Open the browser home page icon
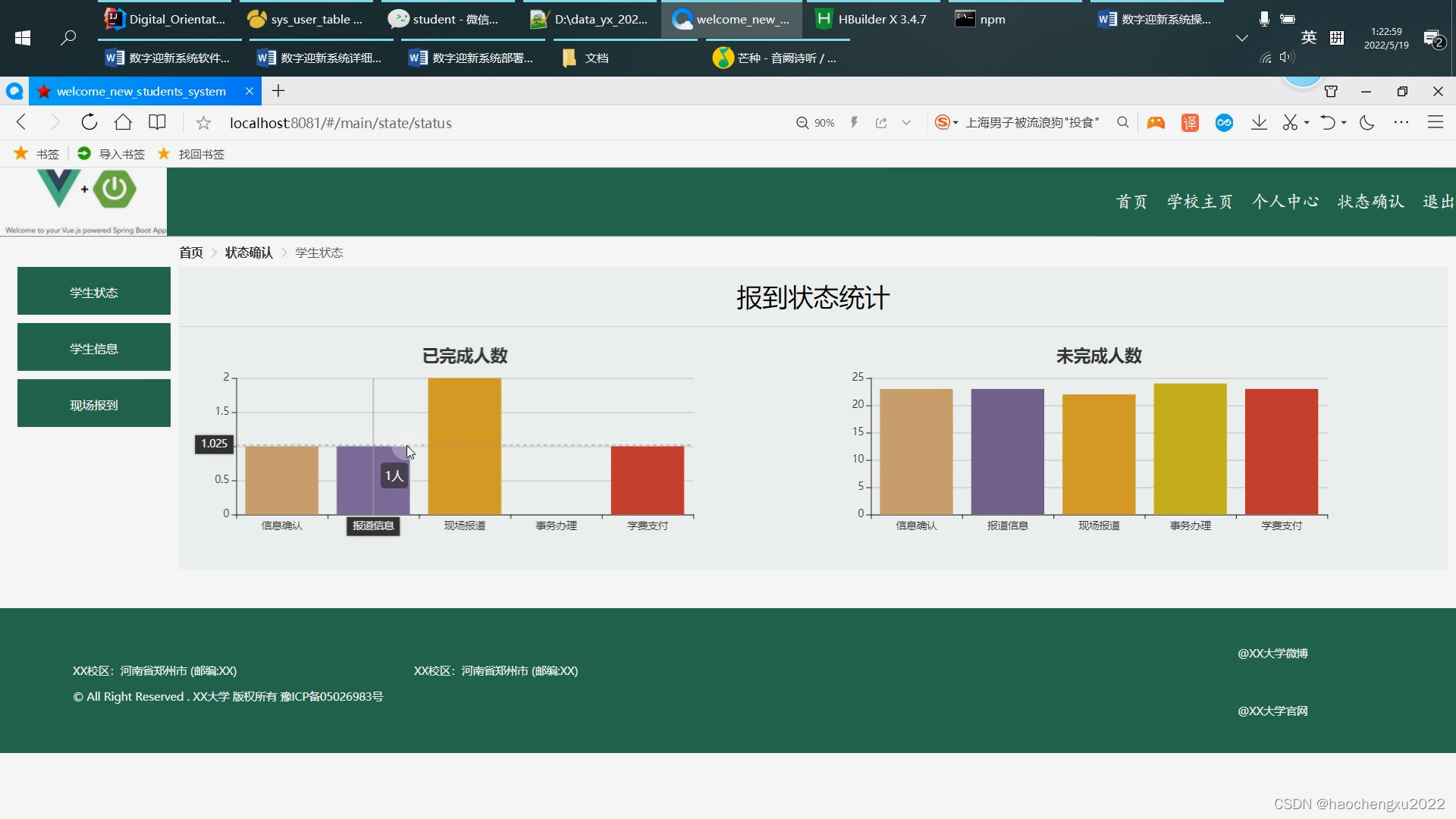This screenshot has width=1456, height=819. tap(123, 122)
